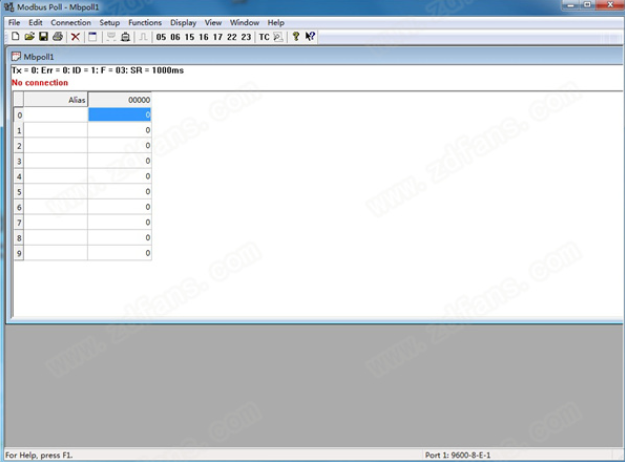This screenshot has width=625, height=462.
Task: Click the yellow question mark Help icon
Action: (296, 37)
